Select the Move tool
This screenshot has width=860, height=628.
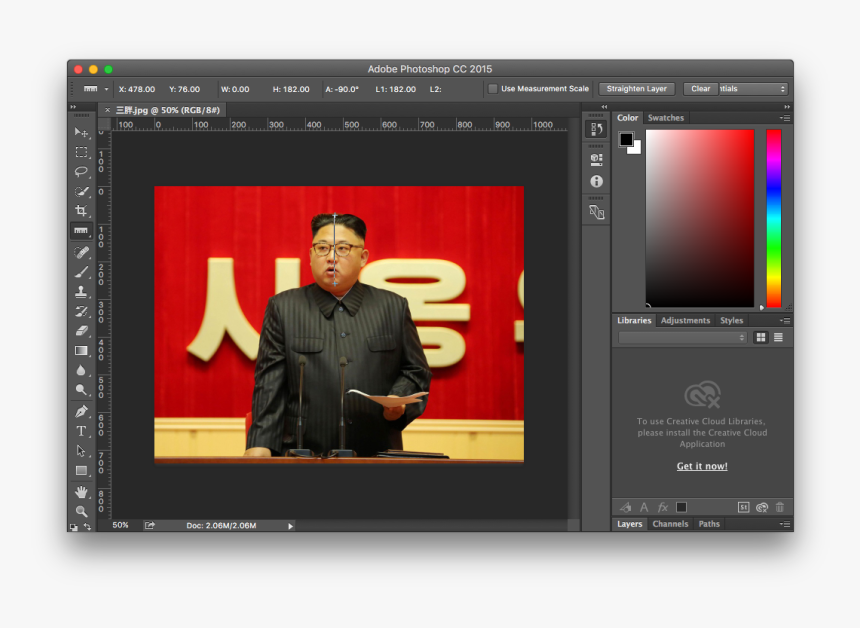click(x=81, y=132)
